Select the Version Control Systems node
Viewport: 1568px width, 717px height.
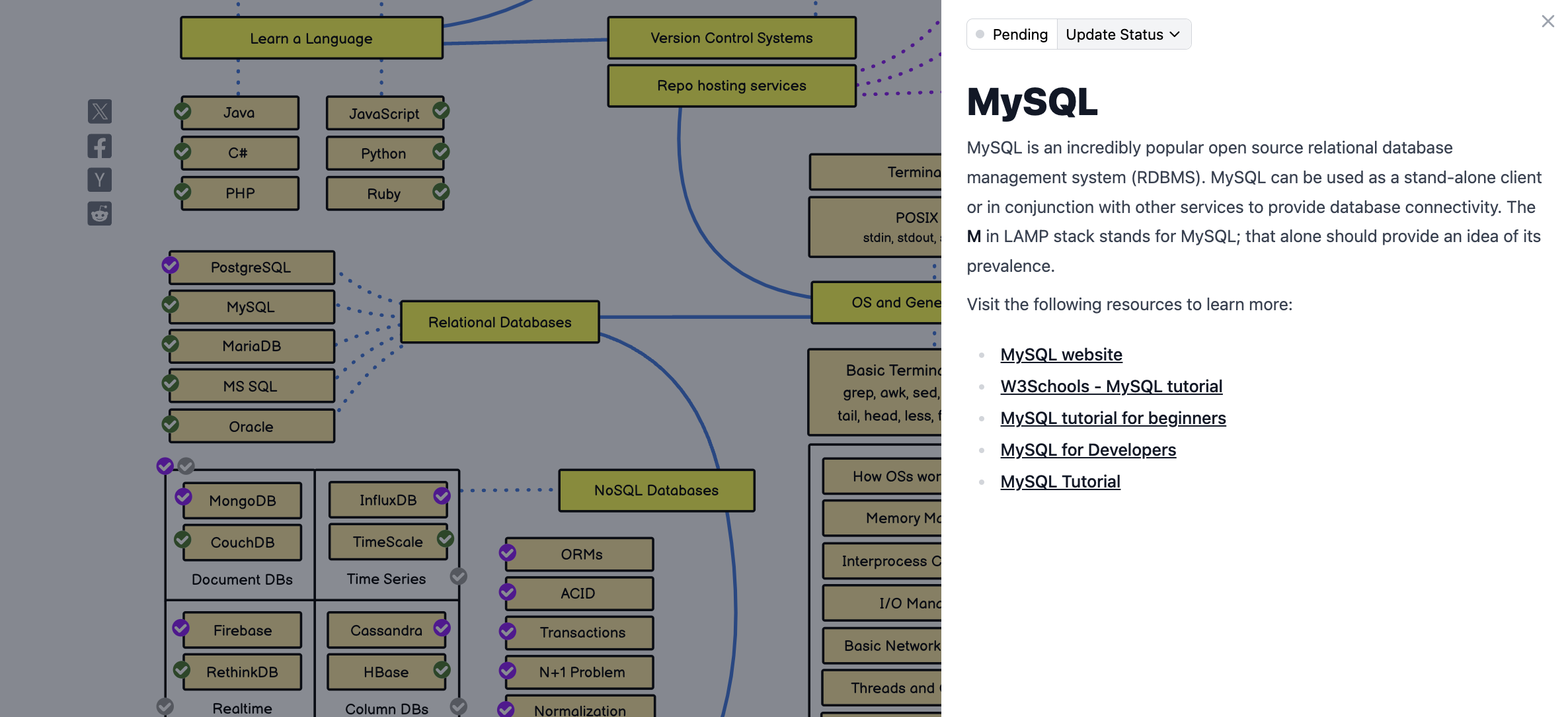[x=731, y=38]
